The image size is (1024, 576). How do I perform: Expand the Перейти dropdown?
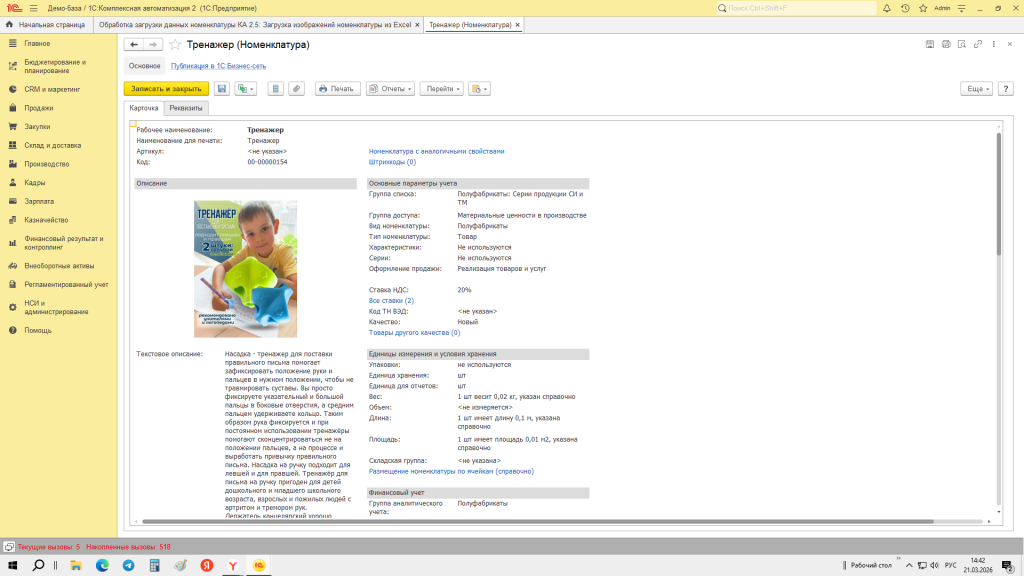443,89
